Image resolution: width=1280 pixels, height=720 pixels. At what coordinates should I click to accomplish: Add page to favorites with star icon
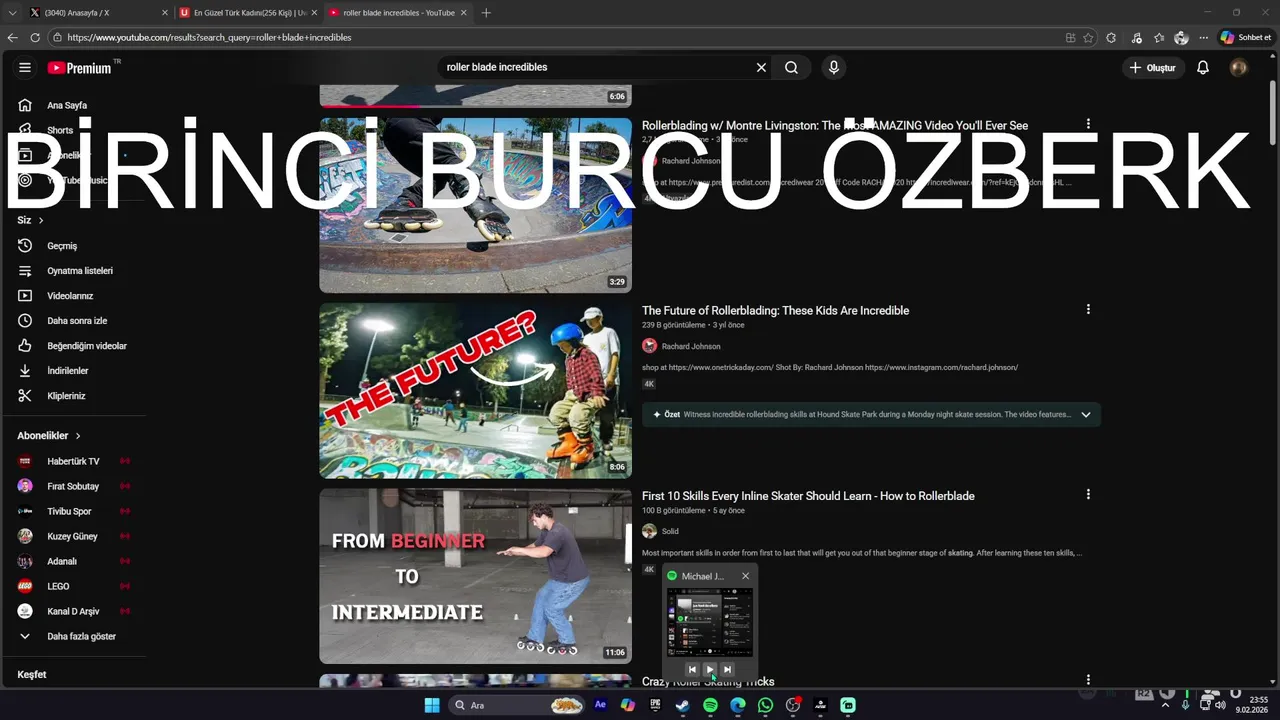tap(1088, 37)
